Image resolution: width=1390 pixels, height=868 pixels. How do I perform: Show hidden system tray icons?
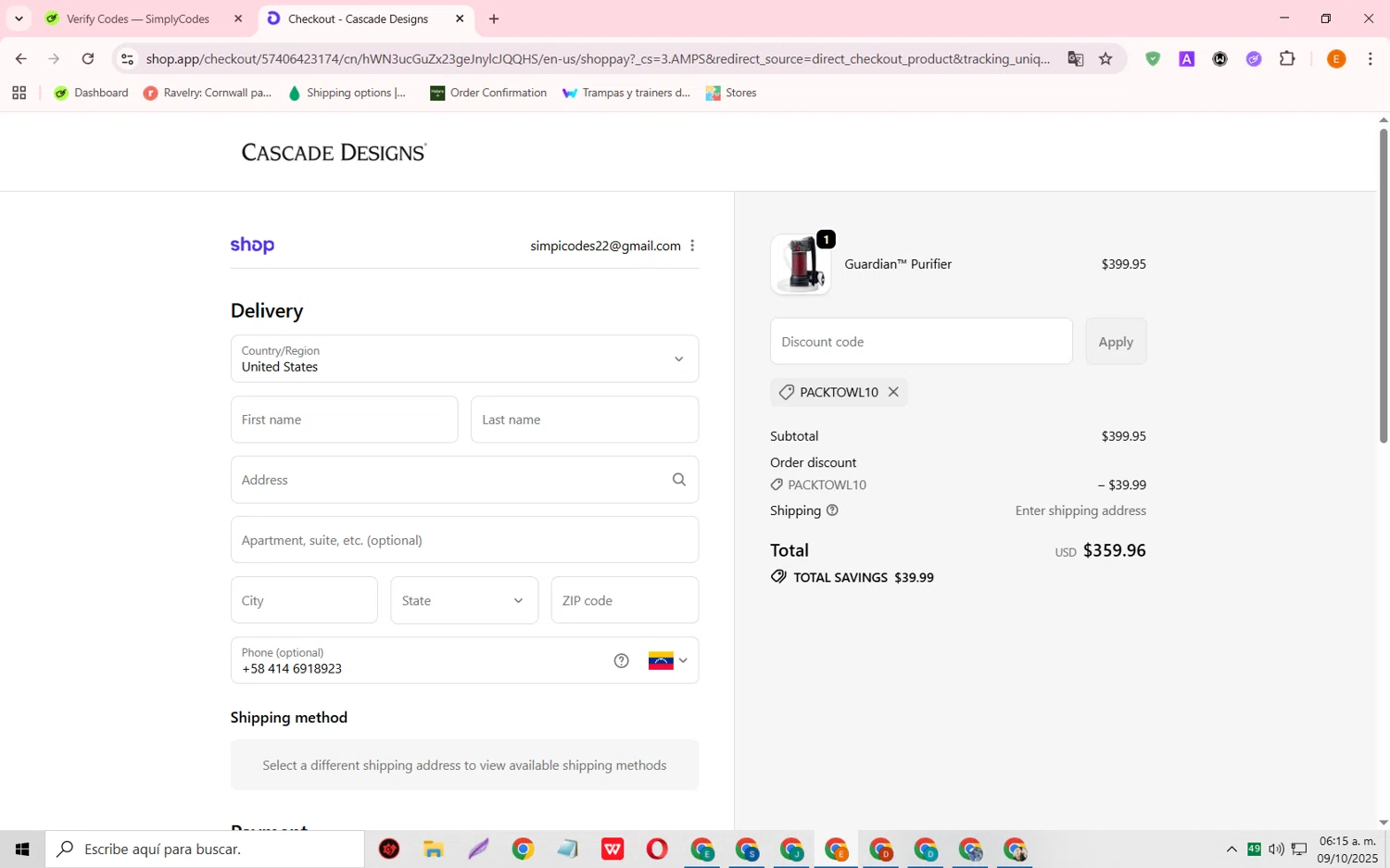pos(1232,849)
